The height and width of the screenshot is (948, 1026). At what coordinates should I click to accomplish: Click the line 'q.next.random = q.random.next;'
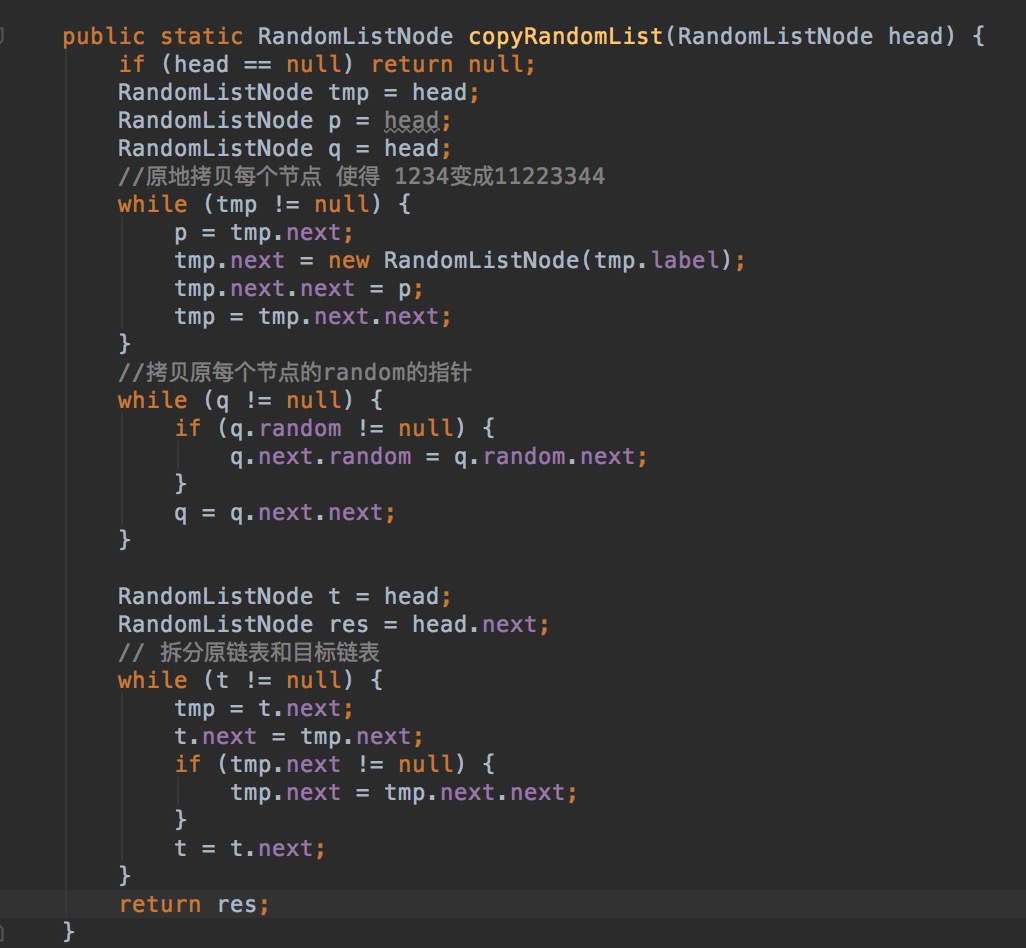pyautogui.click(x=438, y=457)
